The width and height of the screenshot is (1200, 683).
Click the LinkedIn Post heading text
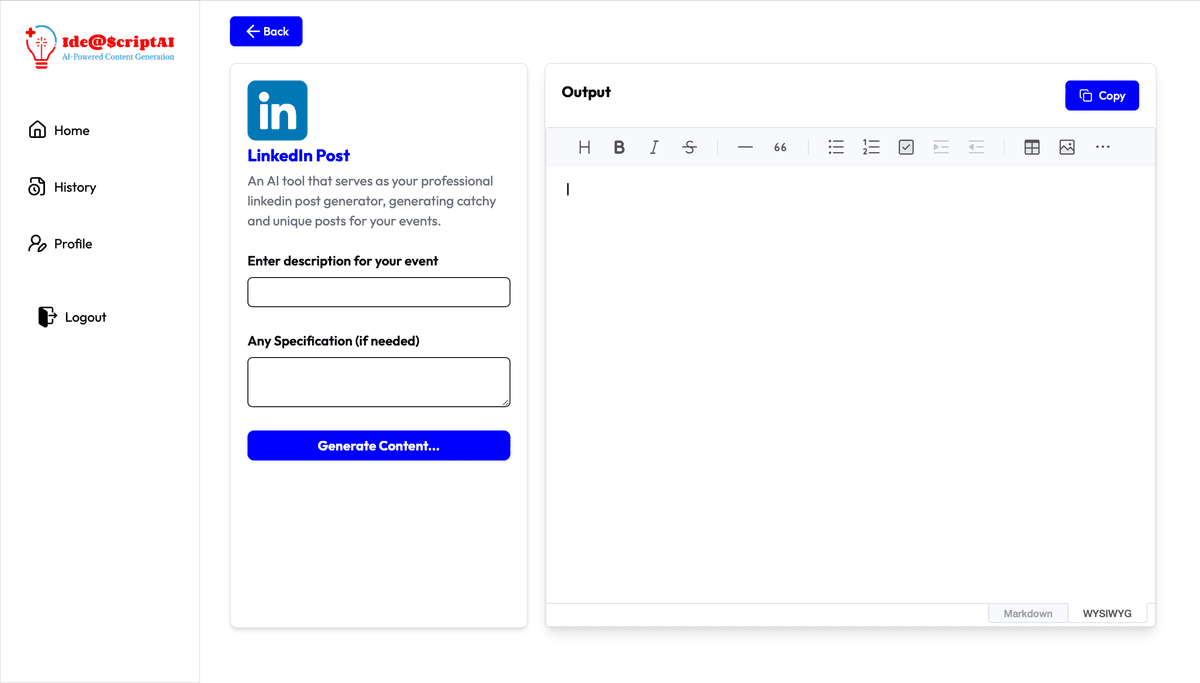tap(299, 155)
